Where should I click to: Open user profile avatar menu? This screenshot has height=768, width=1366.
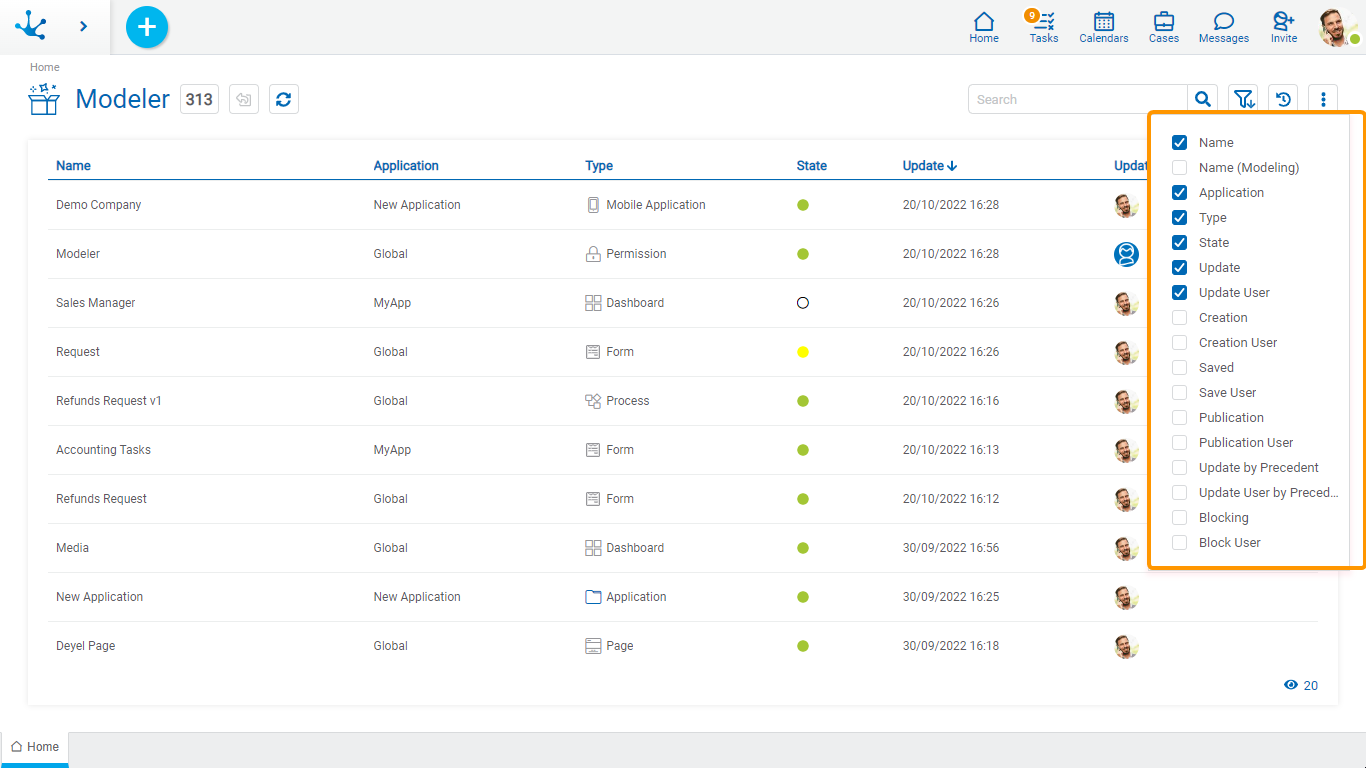tap(1338, 27)
